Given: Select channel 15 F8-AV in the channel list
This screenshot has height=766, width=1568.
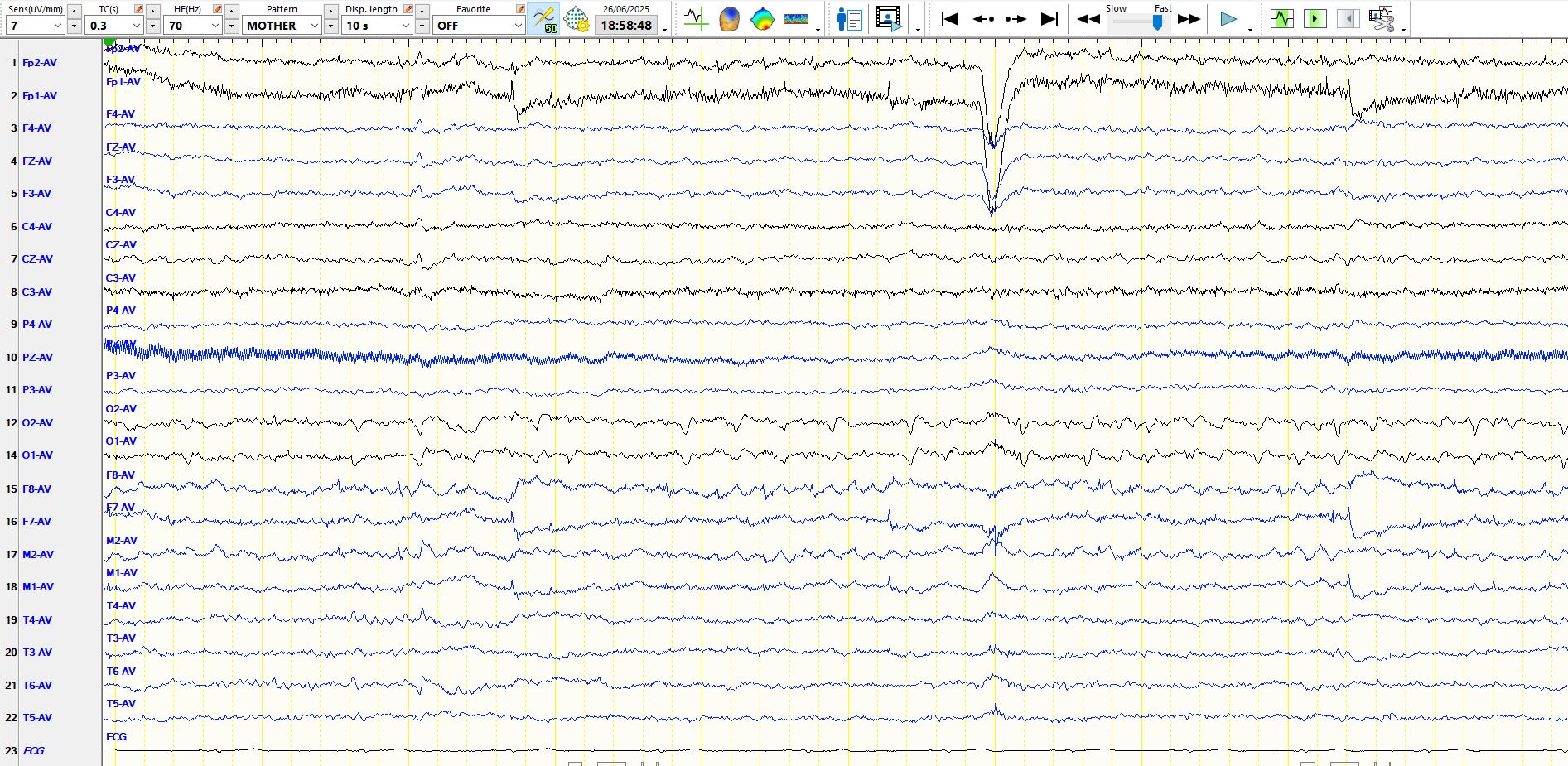Looking at the screenshot, I should [x=36, y=489].
